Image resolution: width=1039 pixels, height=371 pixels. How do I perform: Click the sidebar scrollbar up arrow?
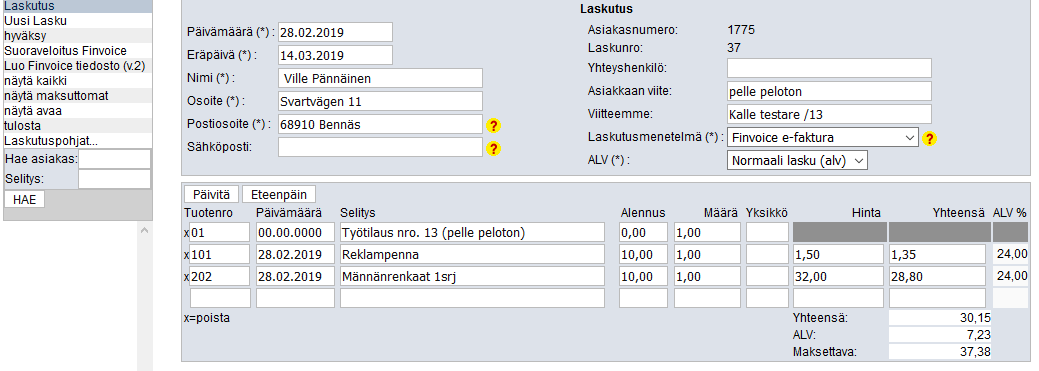click(144, 230)
